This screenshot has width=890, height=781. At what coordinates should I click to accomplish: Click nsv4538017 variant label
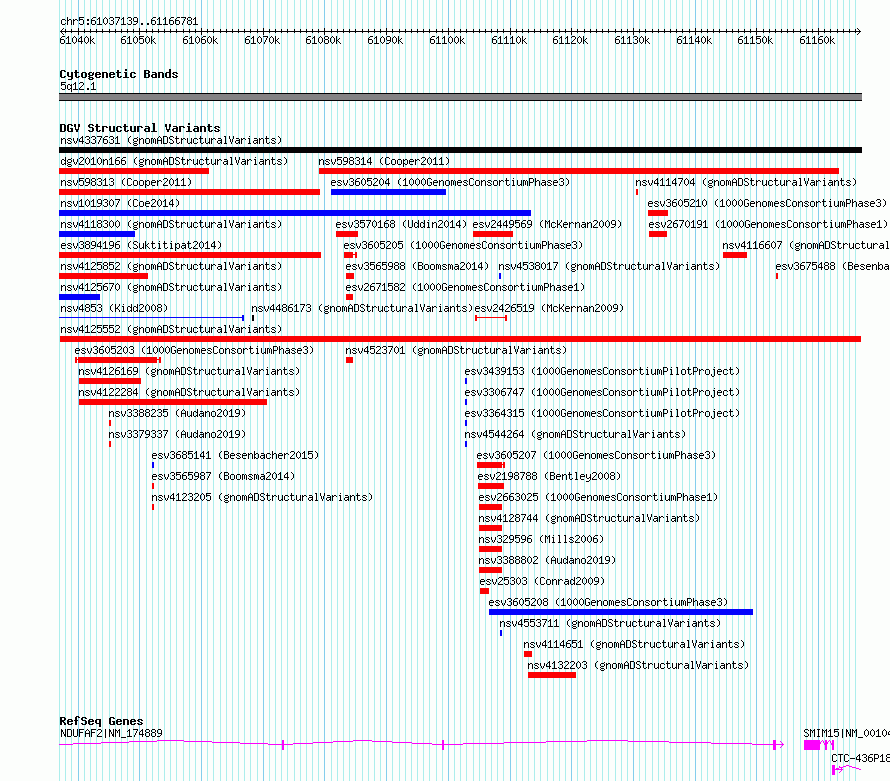click(x=609, y=266)
